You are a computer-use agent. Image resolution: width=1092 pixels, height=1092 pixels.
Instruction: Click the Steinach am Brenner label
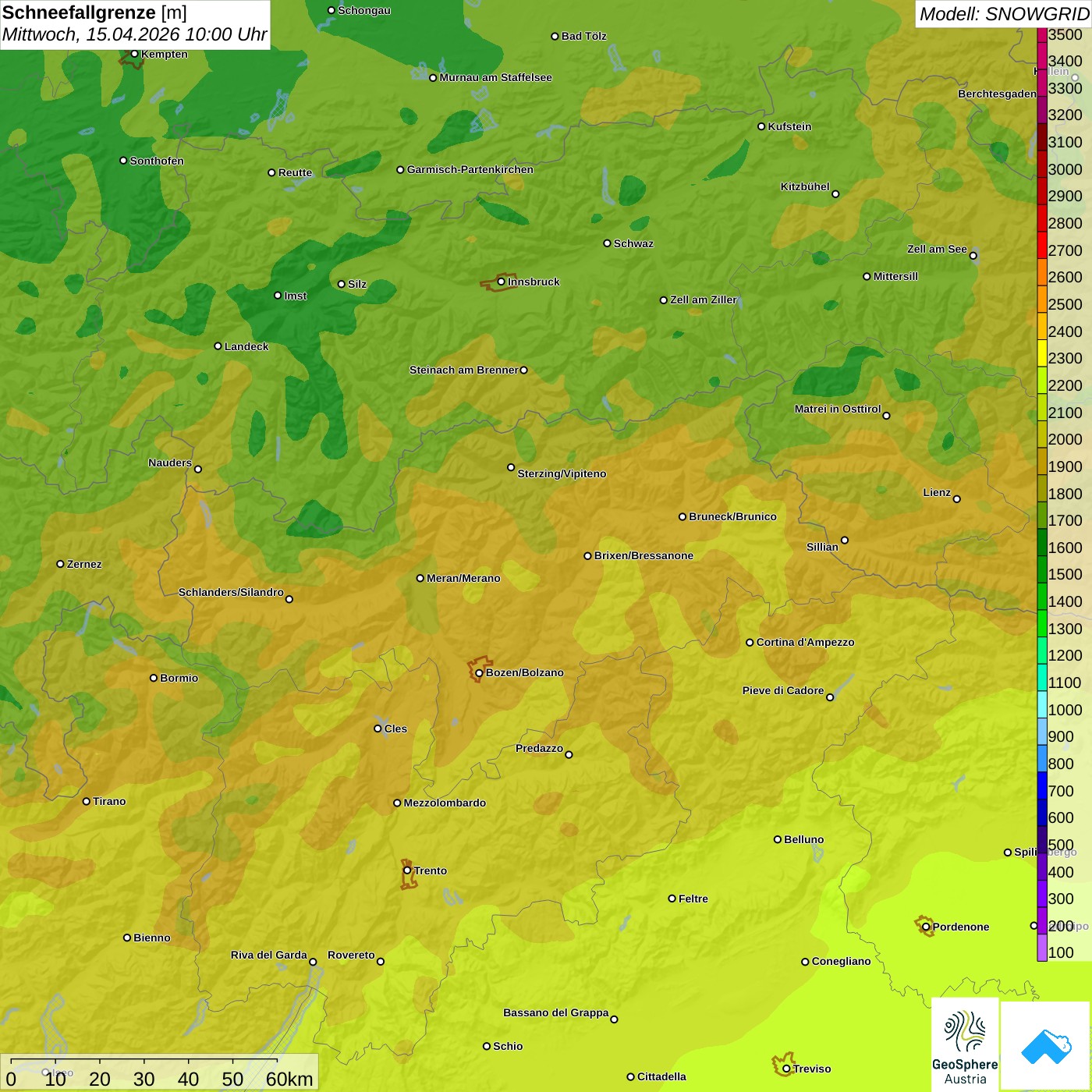[463, 370]
